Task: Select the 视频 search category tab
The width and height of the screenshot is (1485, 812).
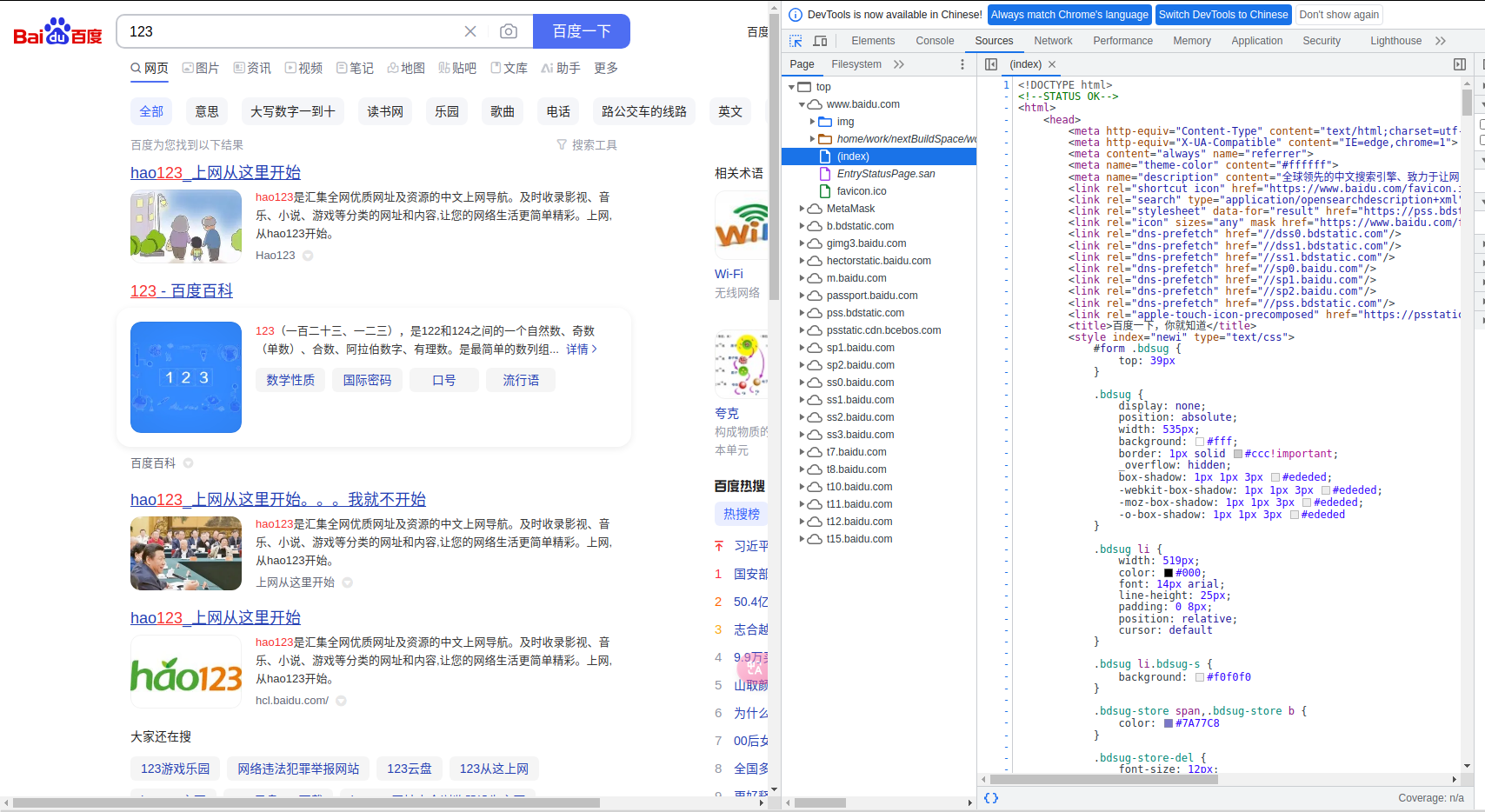Action: click(303, 68)
